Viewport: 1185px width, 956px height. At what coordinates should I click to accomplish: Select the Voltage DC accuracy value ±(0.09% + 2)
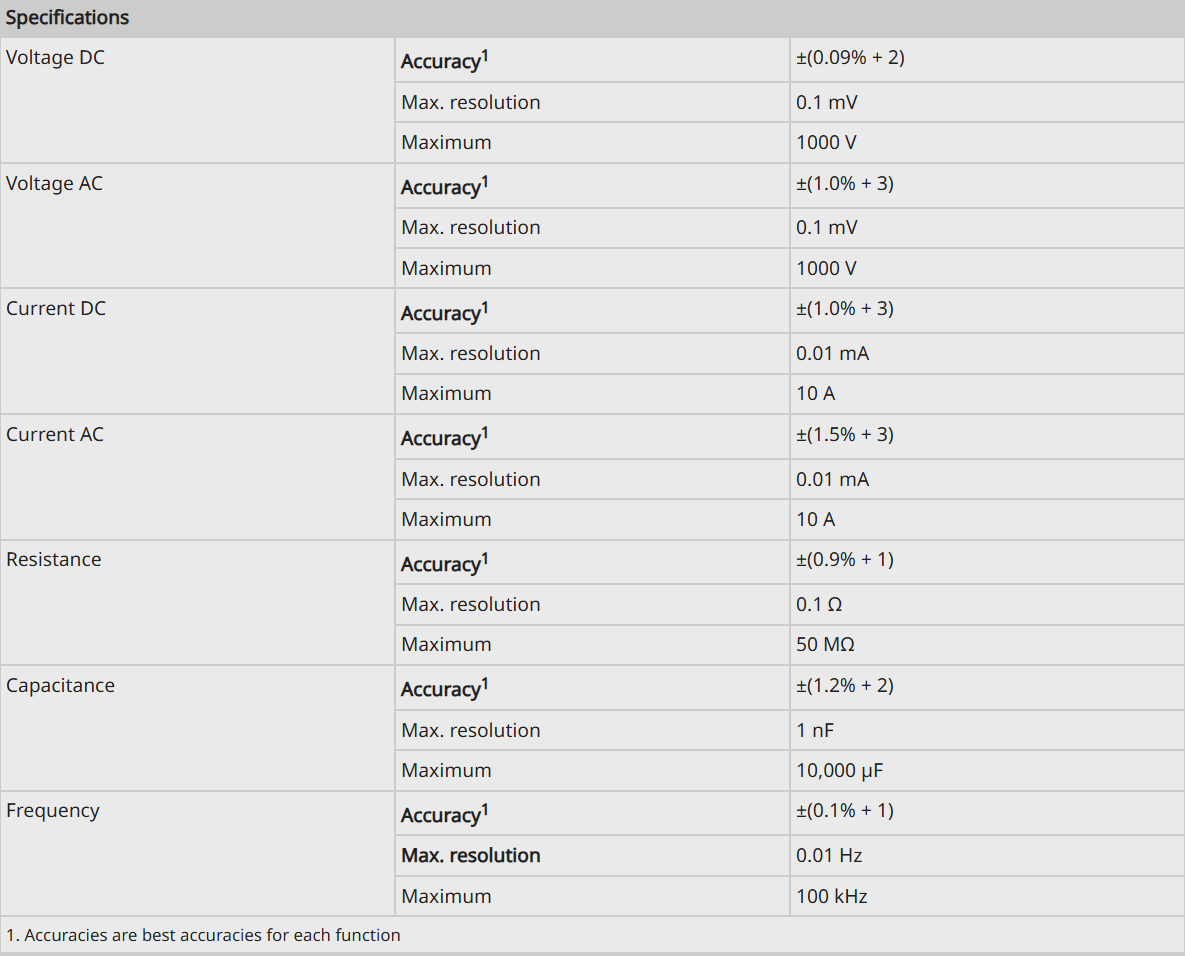point(850,57)
